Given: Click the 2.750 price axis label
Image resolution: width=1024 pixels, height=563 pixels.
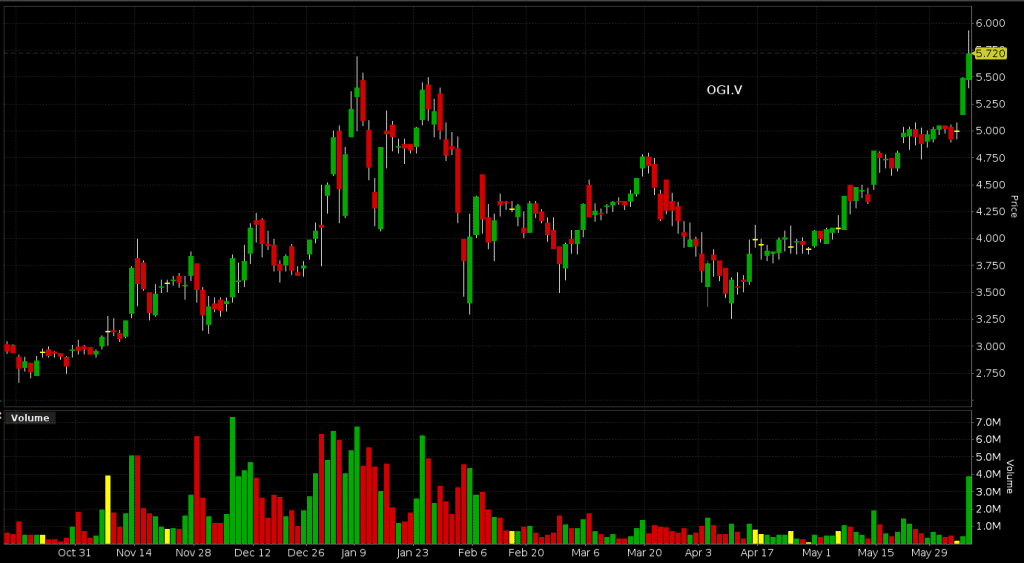Looking at the screenshot, I should click(991, 373).
